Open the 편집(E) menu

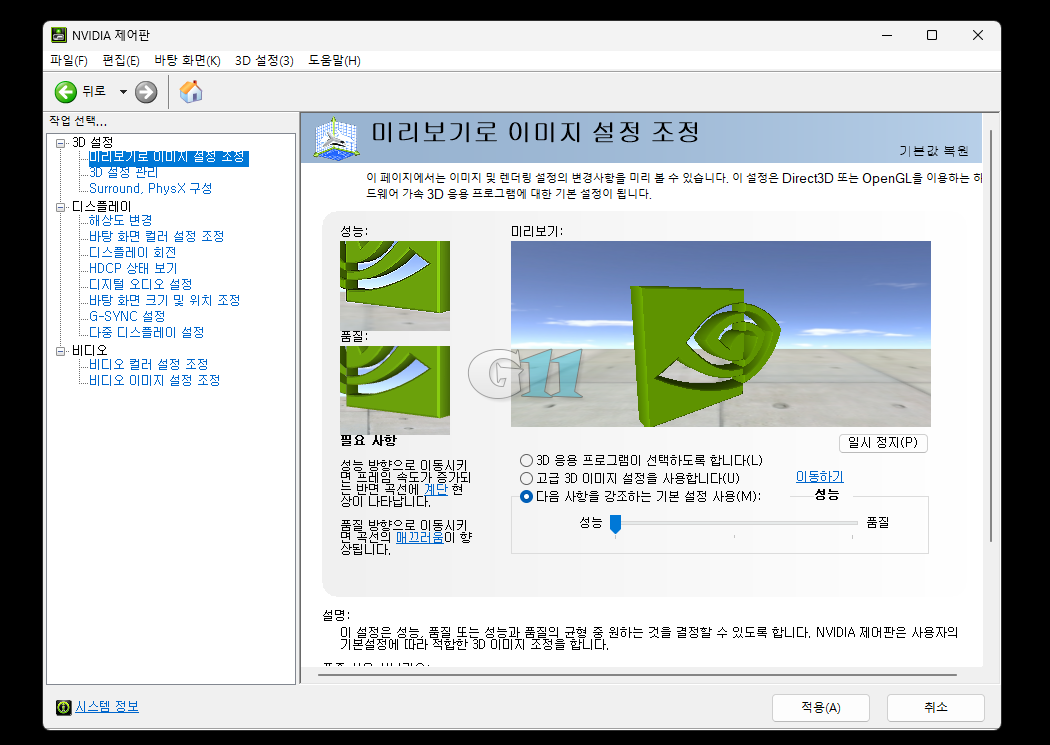click(121, 61)
